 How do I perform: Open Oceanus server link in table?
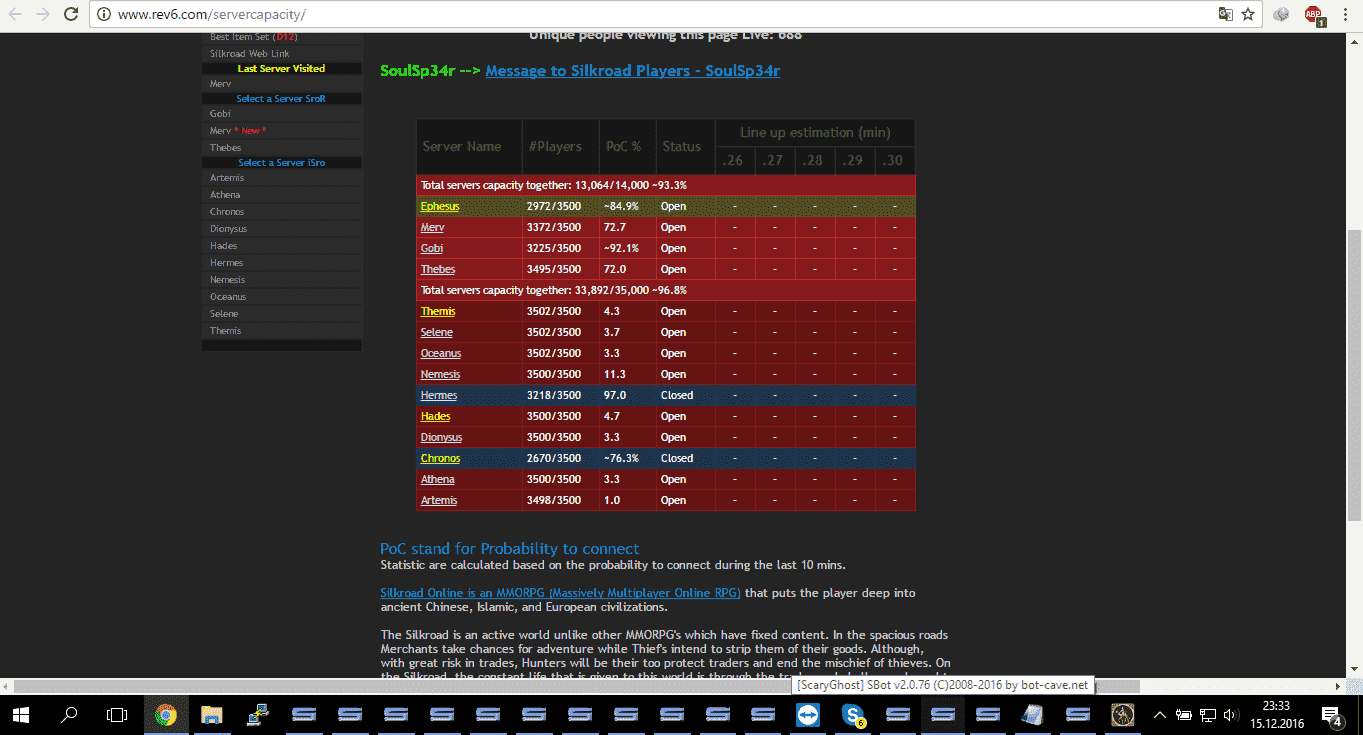[441, 353]
